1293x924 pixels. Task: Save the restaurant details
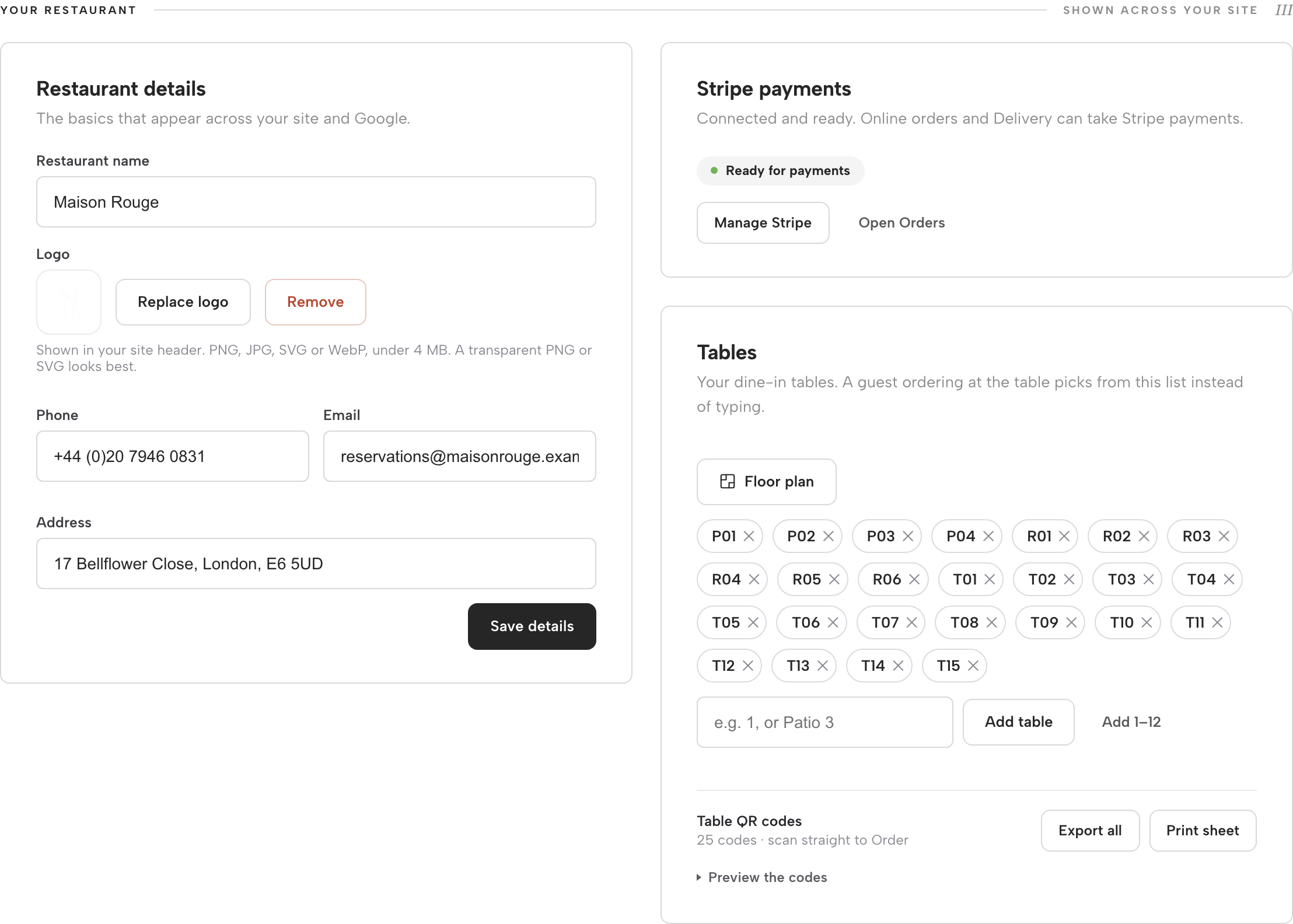click(x=532, y=626)
